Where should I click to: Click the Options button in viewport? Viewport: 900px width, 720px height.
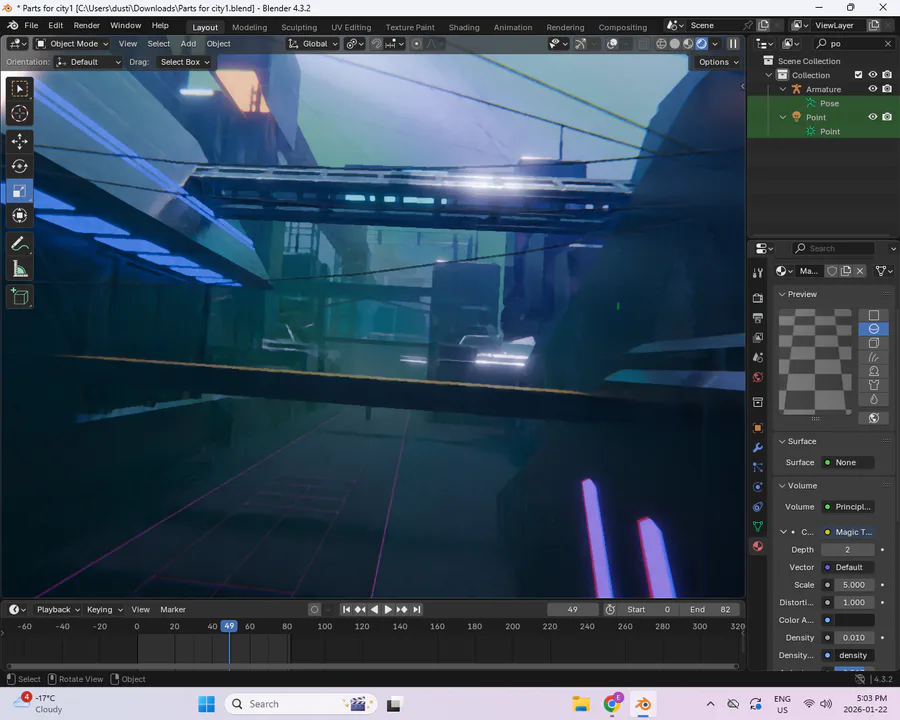point(718,62)
